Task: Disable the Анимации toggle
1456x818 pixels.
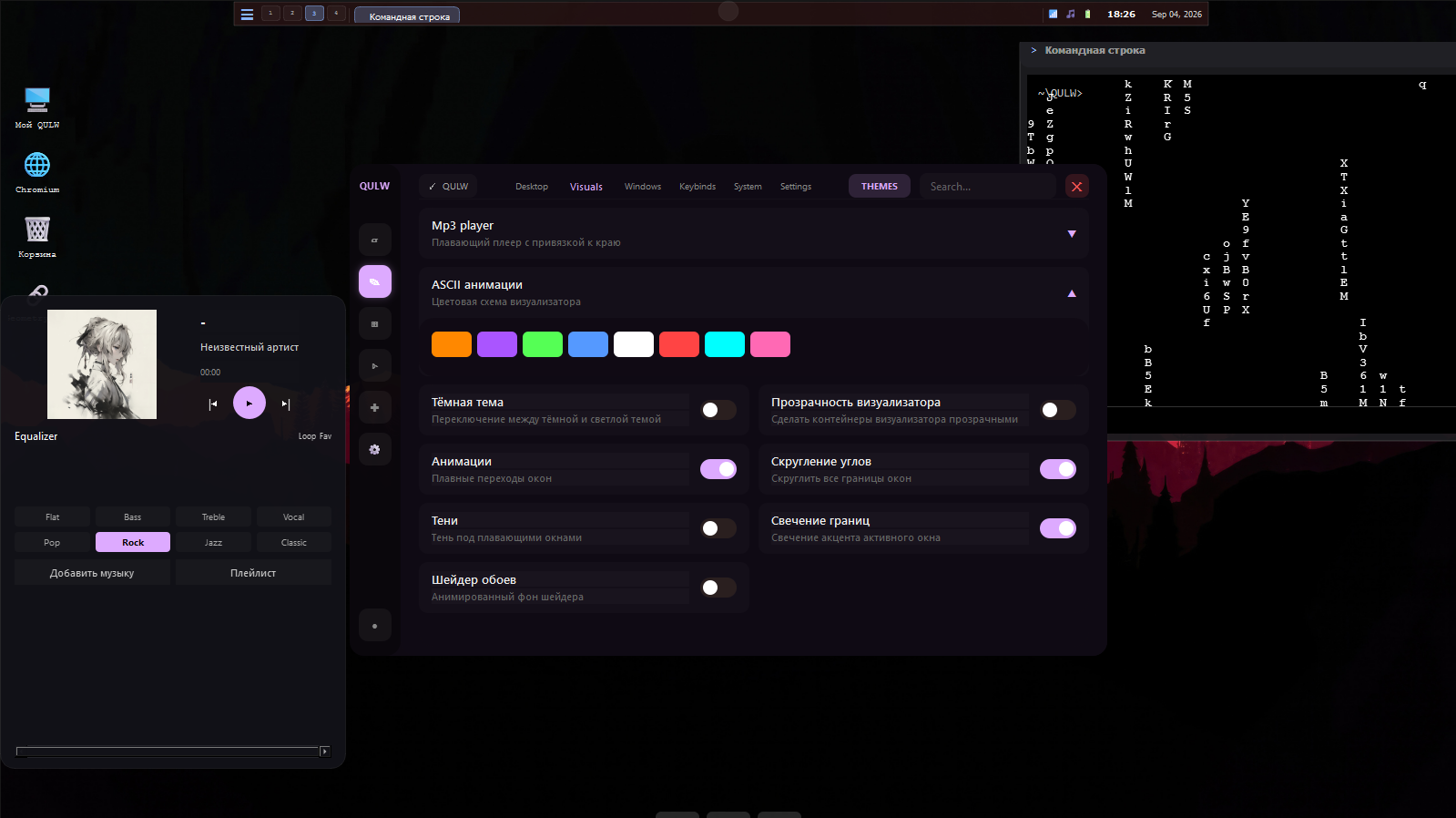Action: pyautogui.click(x=718, y=469)
